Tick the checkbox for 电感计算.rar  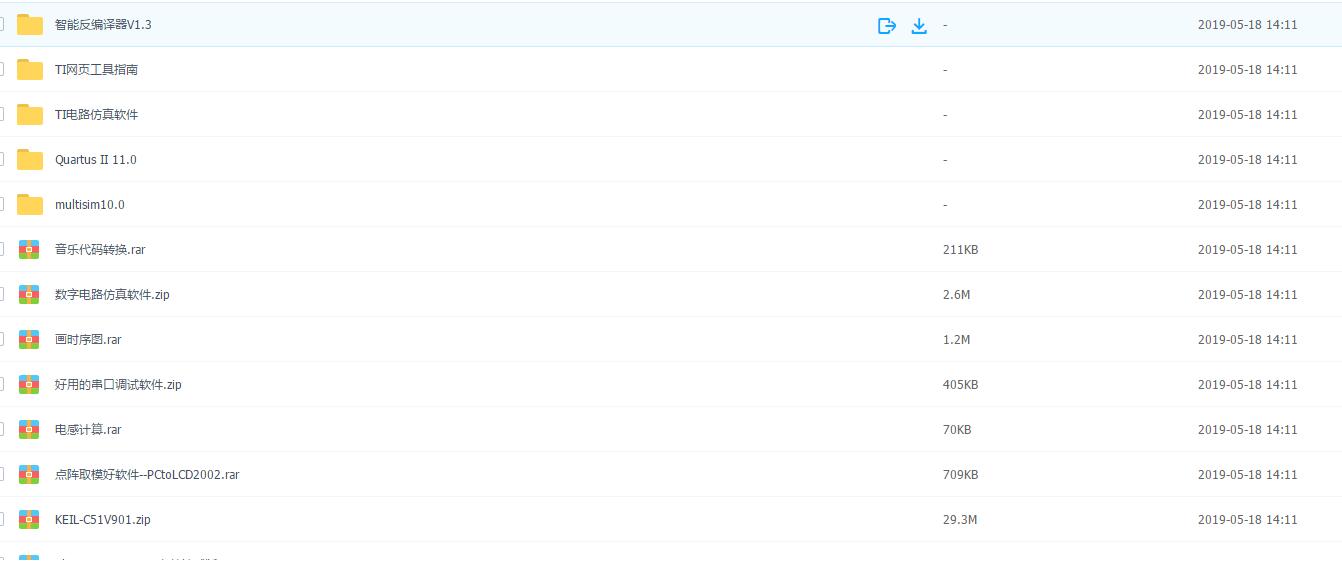1,429
